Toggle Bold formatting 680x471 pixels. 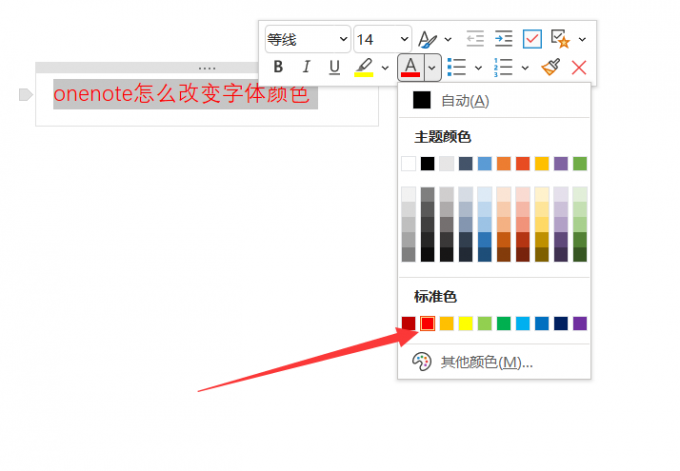[278, 67]
